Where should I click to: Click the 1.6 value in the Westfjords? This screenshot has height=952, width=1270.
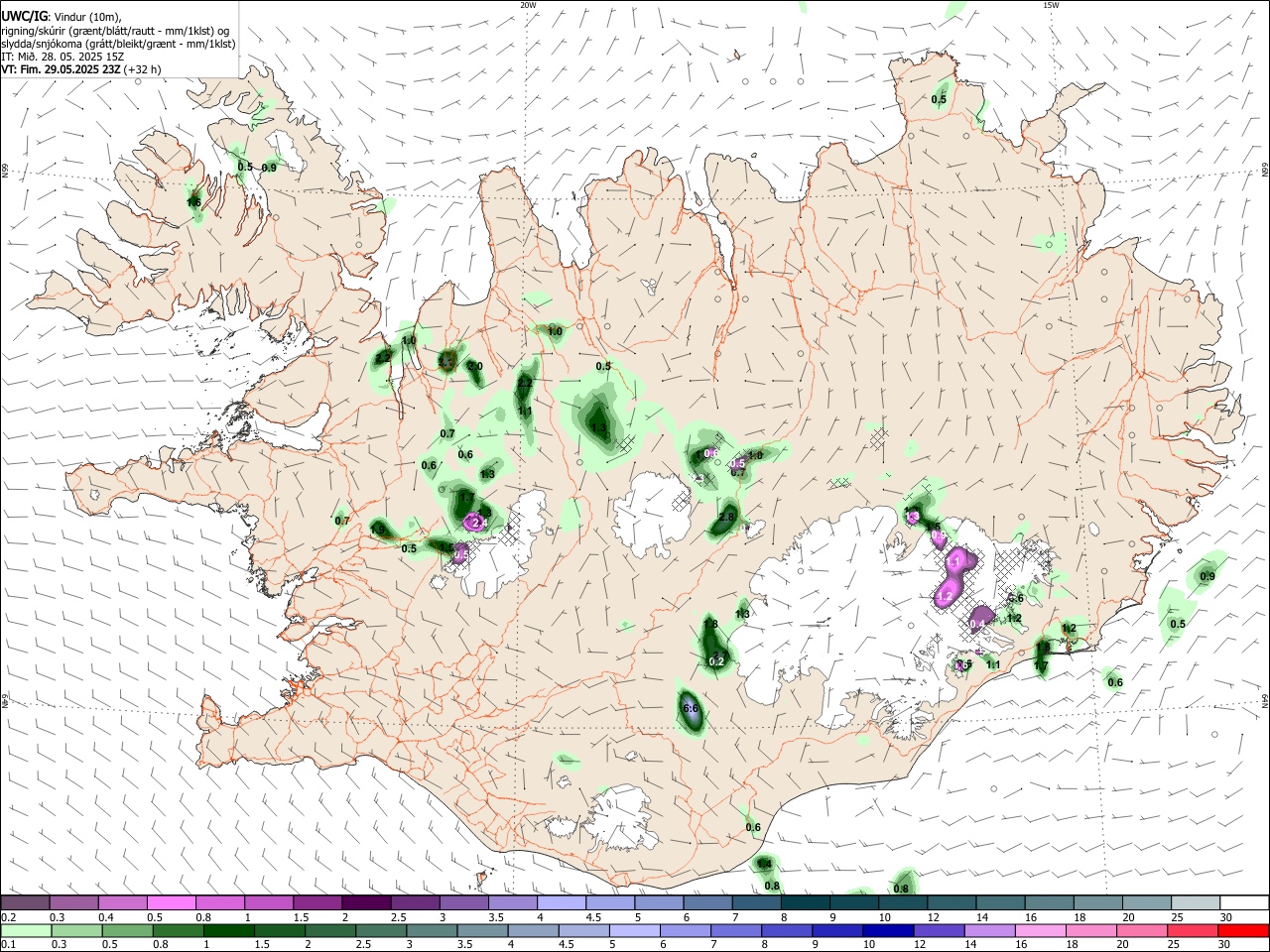(x=194, y=202)
